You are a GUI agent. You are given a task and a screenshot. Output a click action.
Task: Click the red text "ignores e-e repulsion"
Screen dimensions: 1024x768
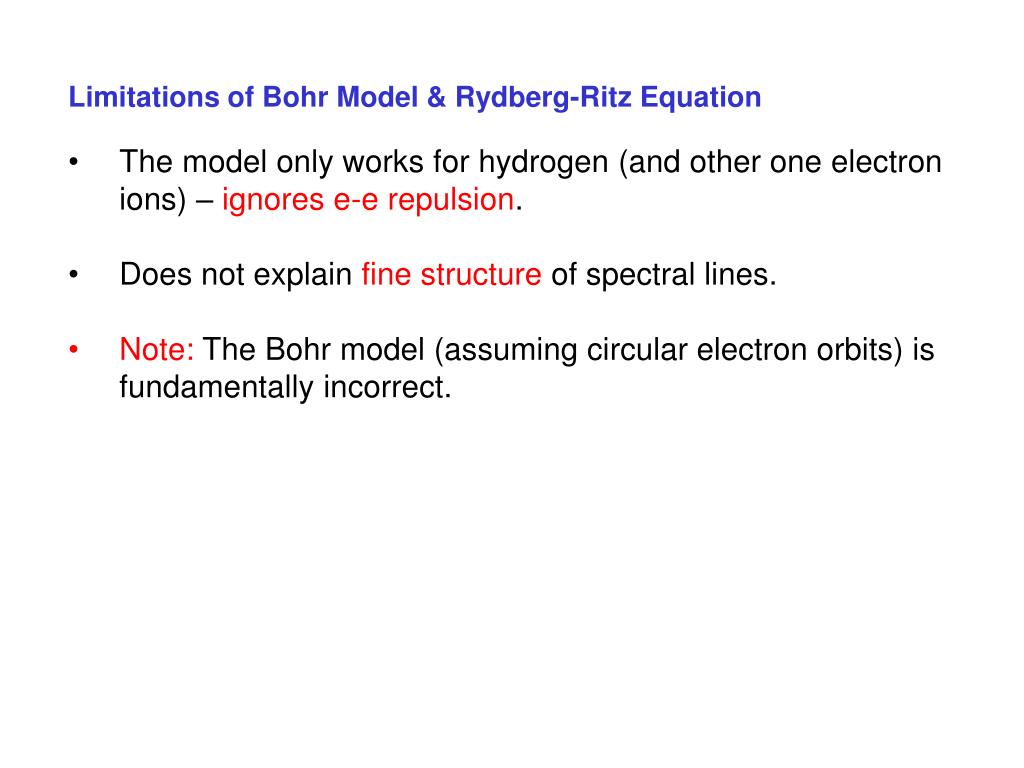pos(368,200)
